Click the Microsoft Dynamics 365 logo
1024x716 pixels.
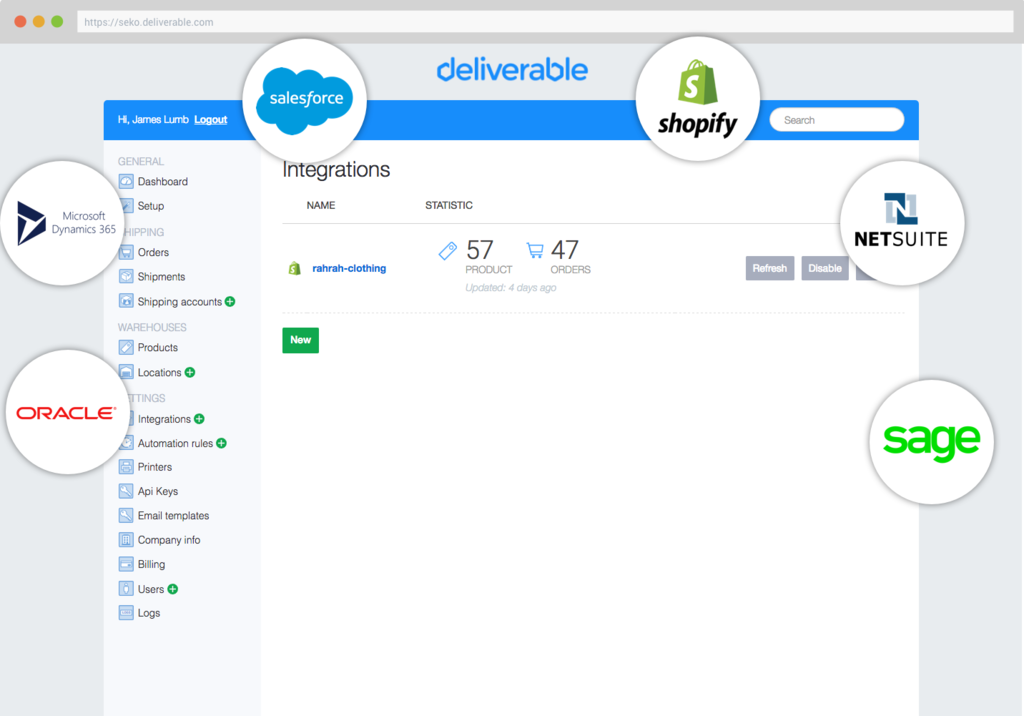[63, 223]
